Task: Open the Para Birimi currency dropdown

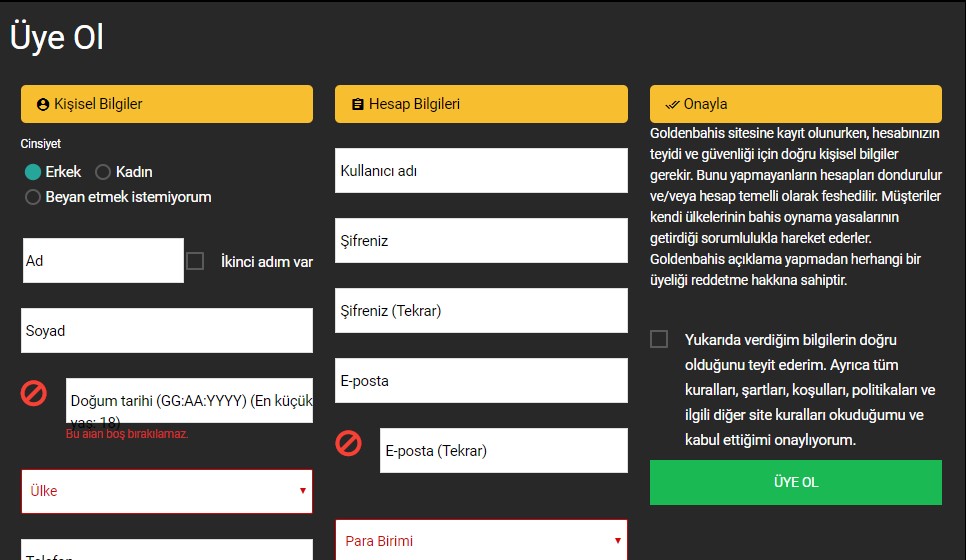Action: click(481, 540)
